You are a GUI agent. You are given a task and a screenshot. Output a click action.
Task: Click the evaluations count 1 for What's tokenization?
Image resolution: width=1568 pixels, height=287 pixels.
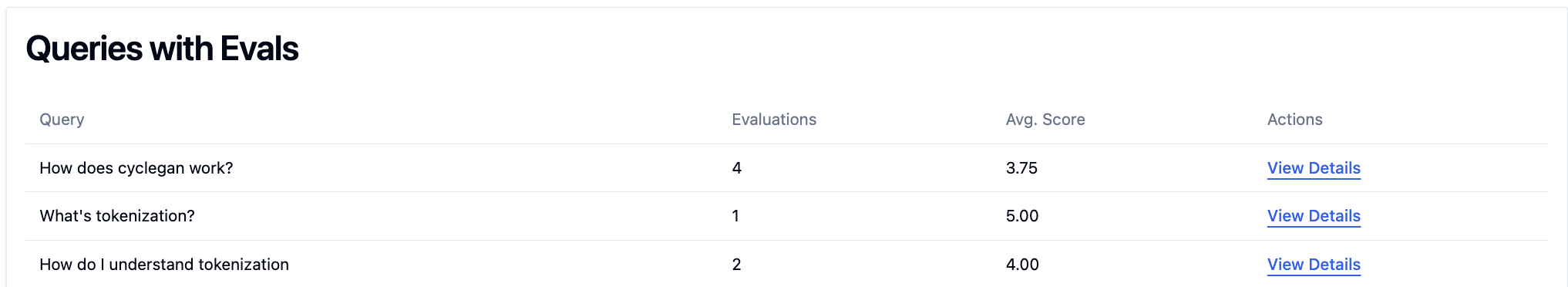pyautogui.click(x=735, y=216)
